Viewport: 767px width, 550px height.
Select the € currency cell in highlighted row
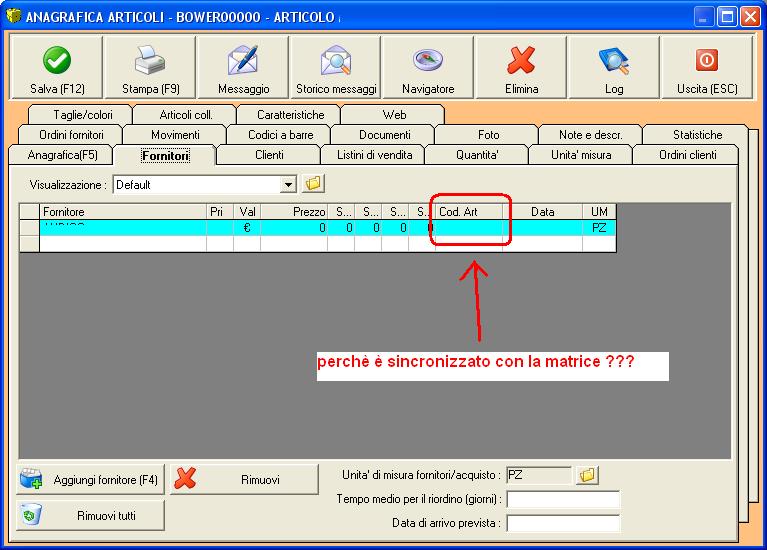247,228
